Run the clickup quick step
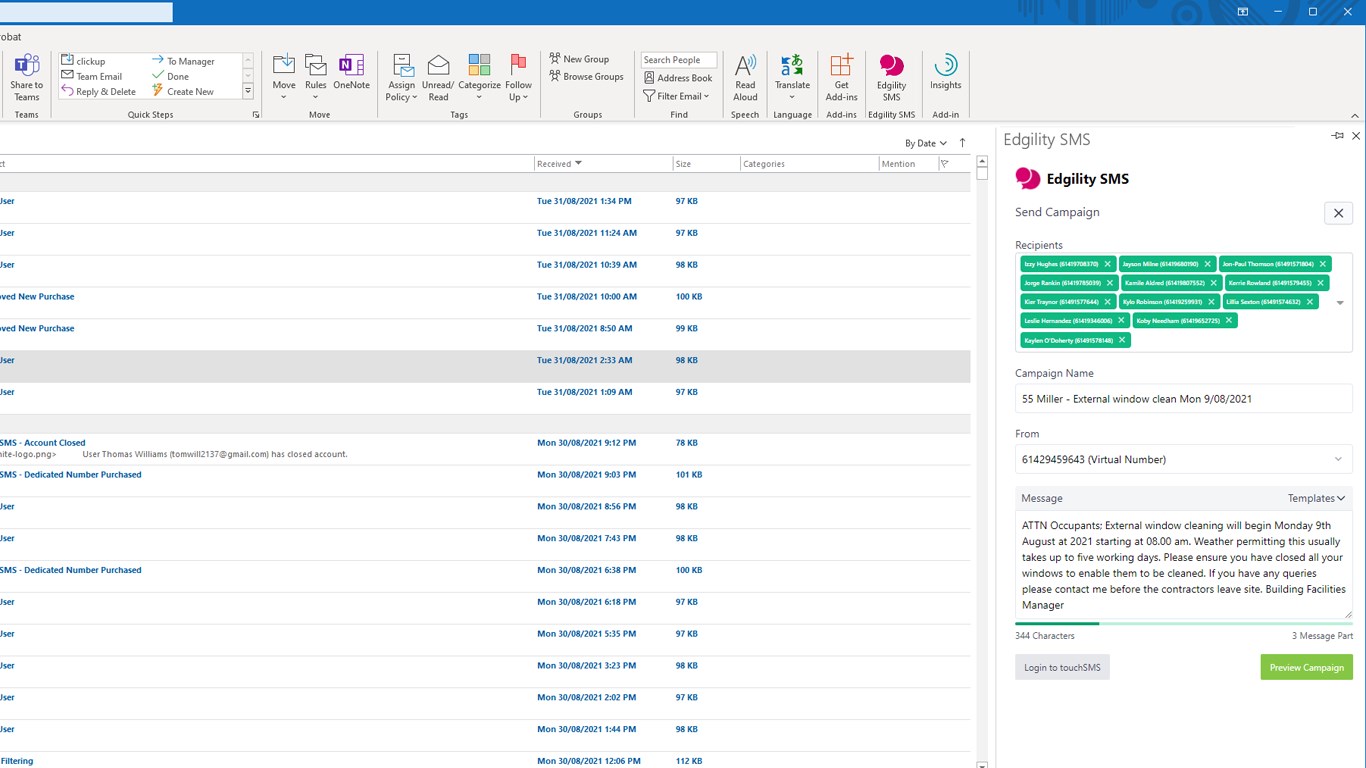 pos(83,61)
